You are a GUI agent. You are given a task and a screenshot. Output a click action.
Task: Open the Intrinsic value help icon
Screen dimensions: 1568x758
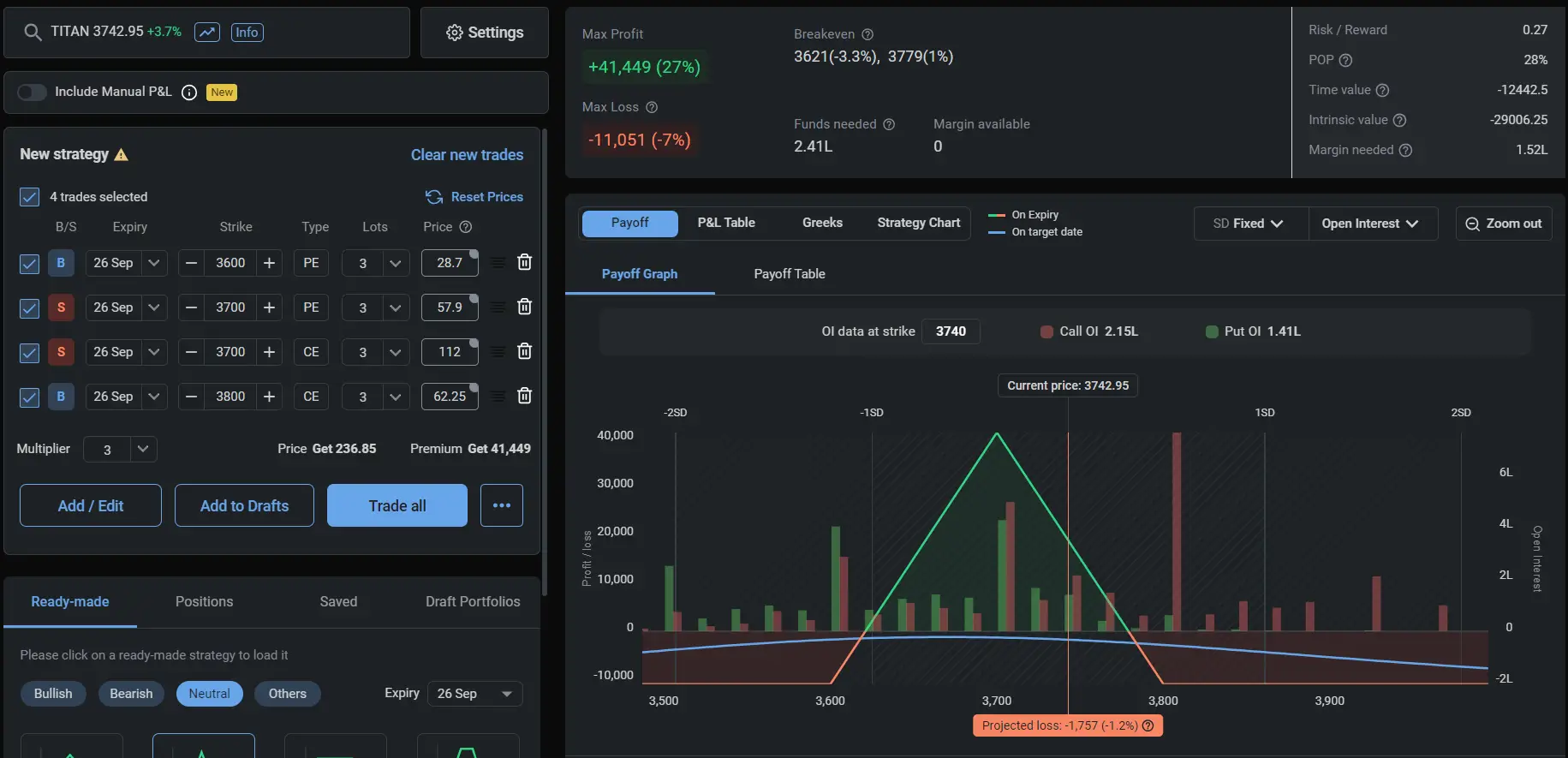click(x=1399, y=120)
